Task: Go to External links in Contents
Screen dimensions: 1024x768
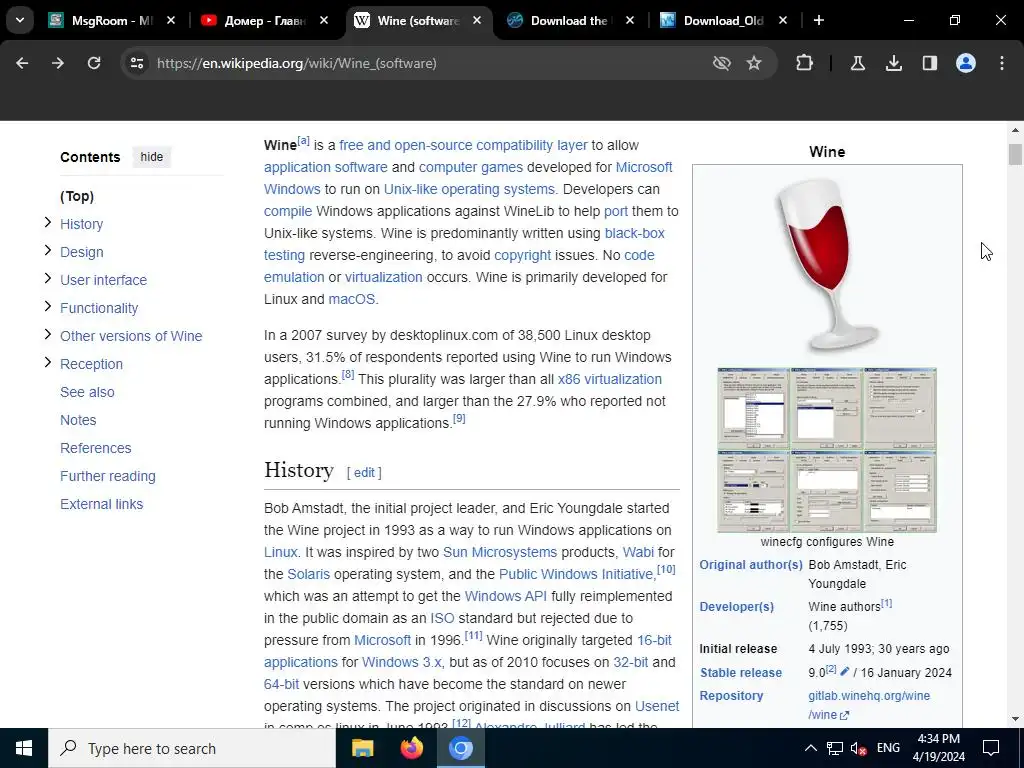Action: point(101,504)
